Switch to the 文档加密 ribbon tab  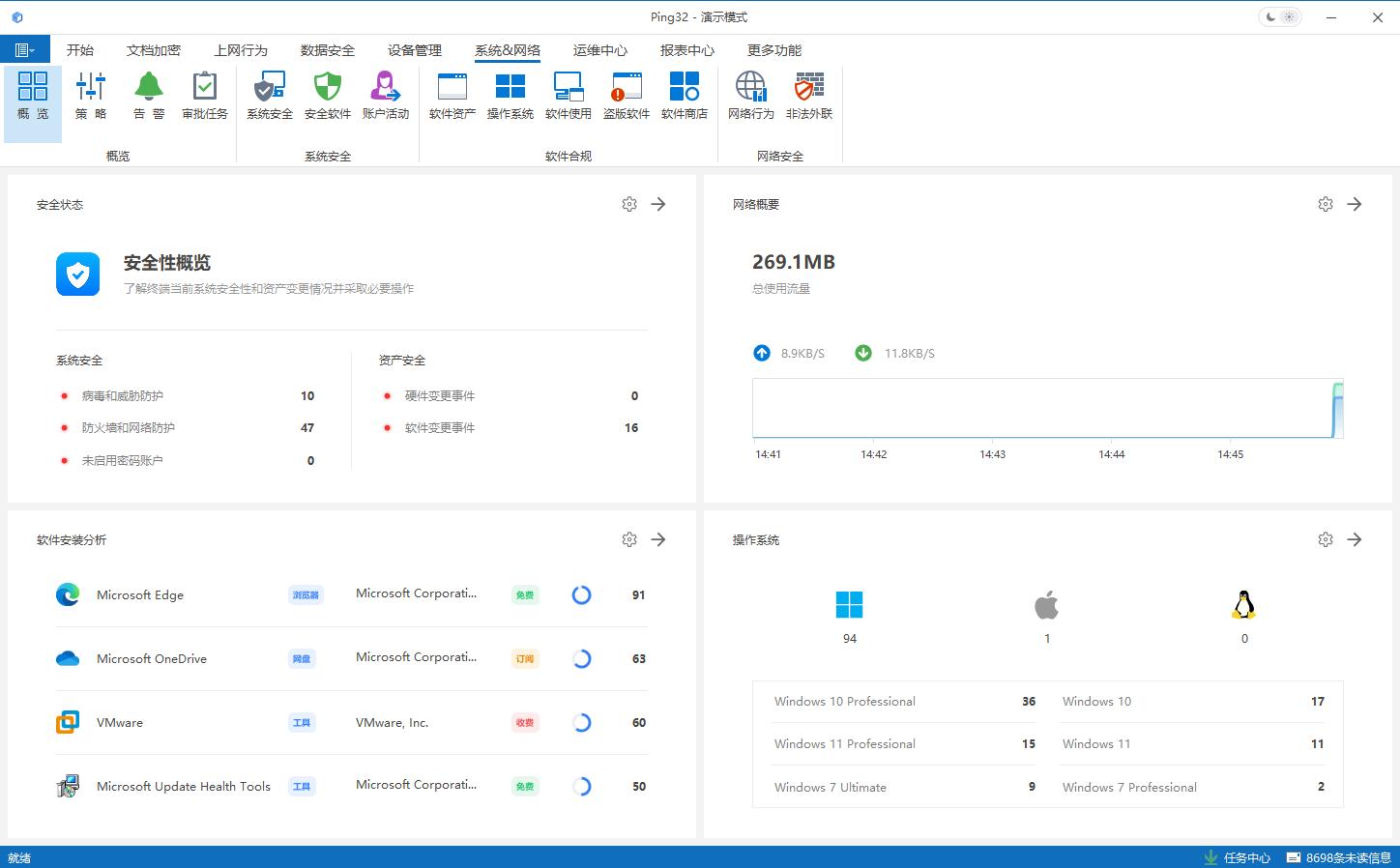(152, 49)
